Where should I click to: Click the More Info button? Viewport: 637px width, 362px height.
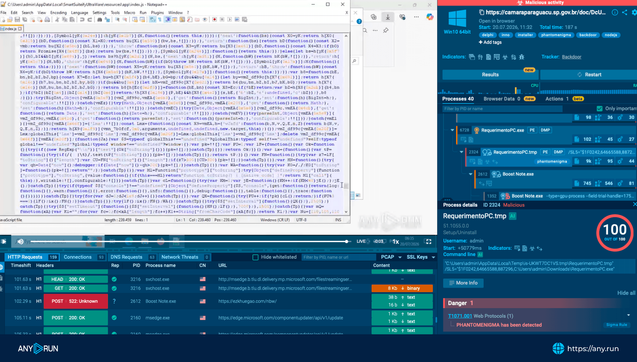[x=463, y=283]
